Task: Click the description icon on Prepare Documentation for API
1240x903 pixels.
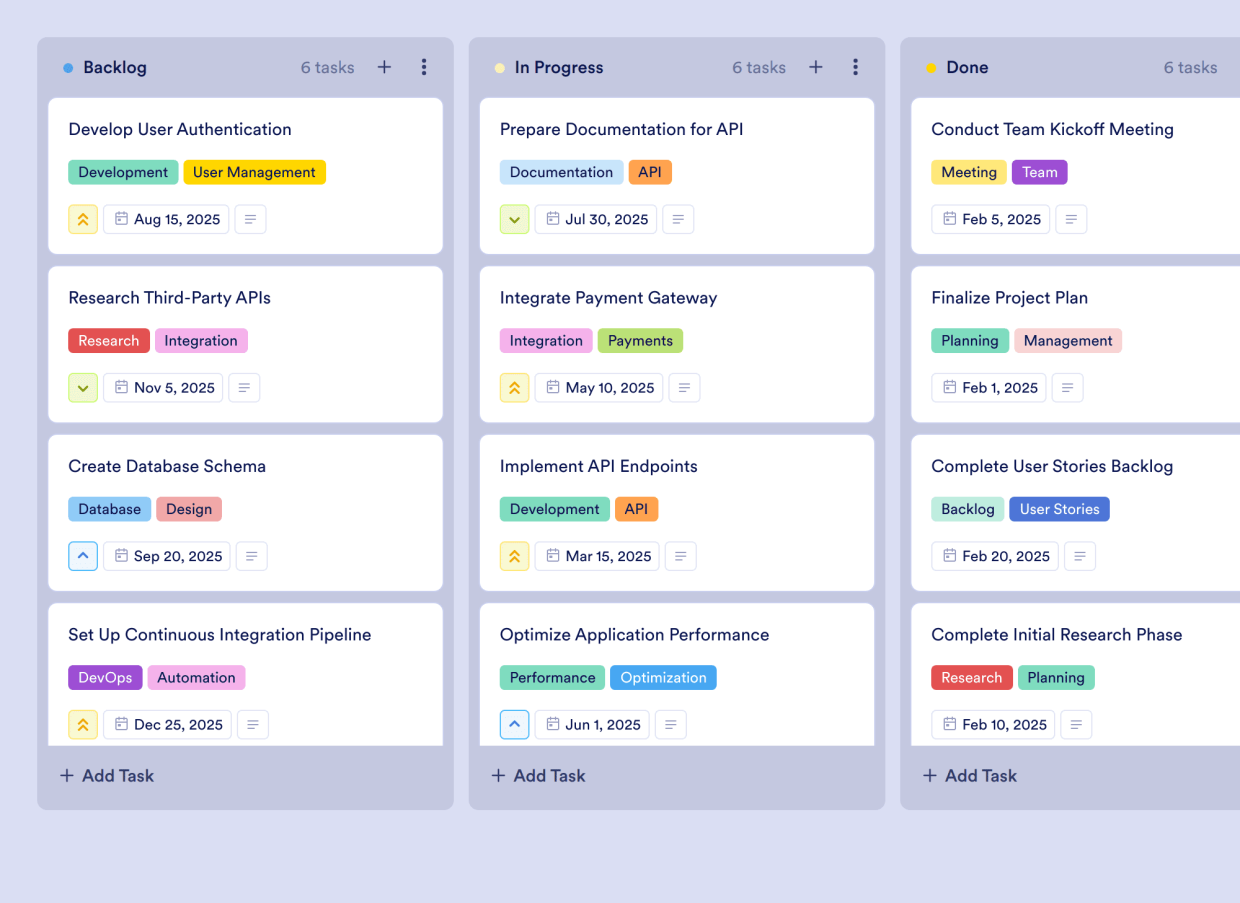Action: [x=678, y=219]
